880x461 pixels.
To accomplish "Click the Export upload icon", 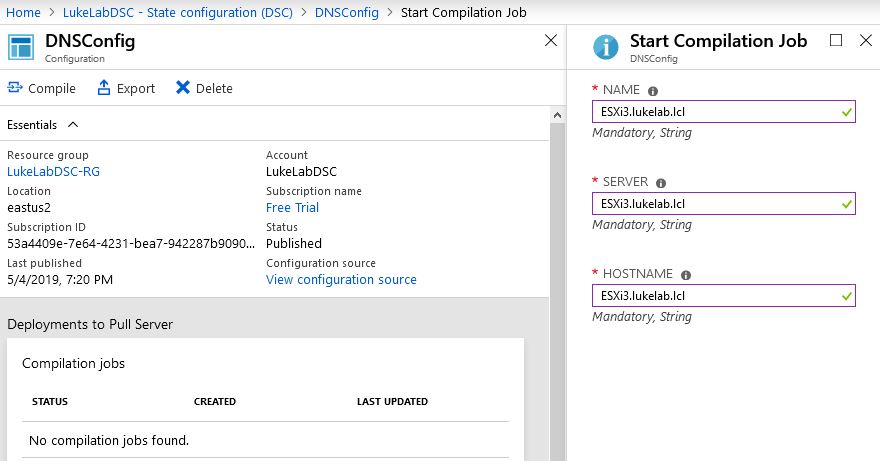I will pyautogui.click(x=104, y=88).
